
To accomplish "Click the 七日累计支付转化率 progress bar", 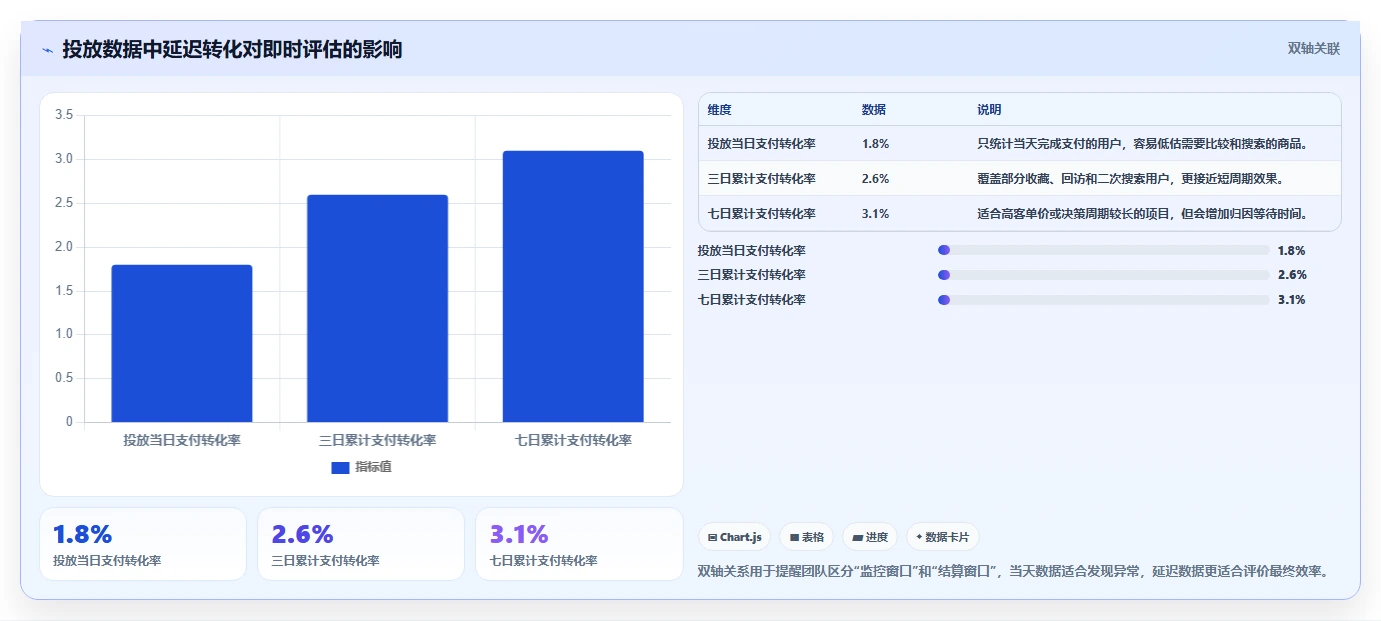I will point(1103,300).
